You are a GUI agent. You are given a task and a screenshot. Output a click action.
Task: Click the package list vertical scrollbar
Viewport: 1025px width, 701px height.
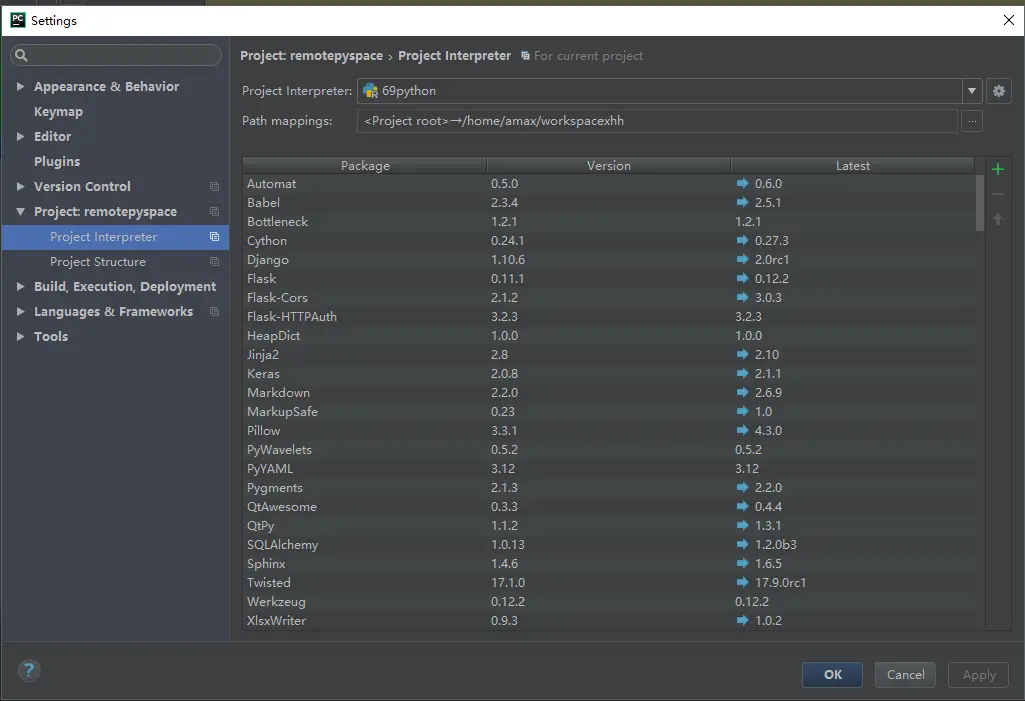979,203
